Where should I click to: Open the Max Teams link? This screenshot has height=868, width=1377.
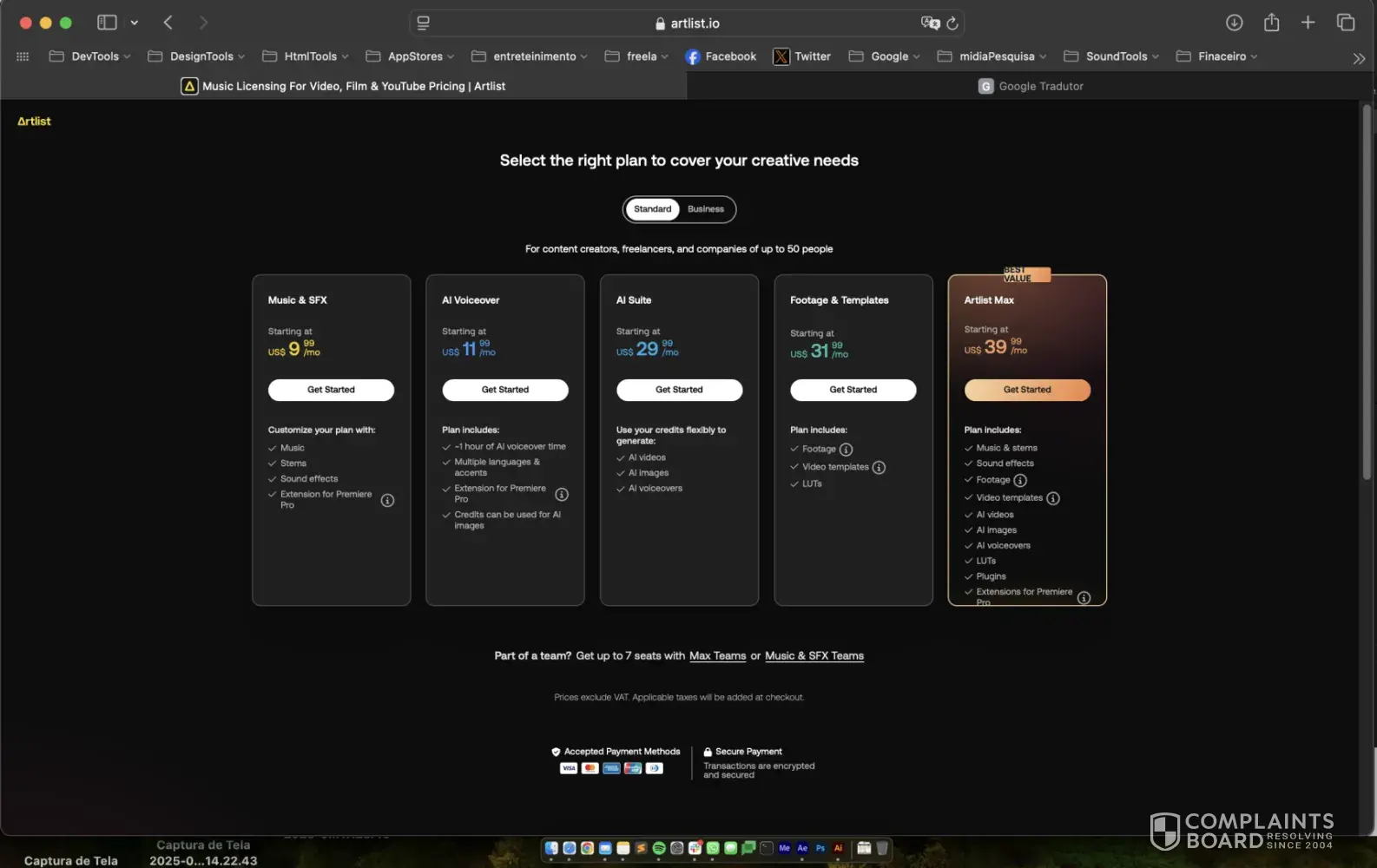[x=717, y=656]
